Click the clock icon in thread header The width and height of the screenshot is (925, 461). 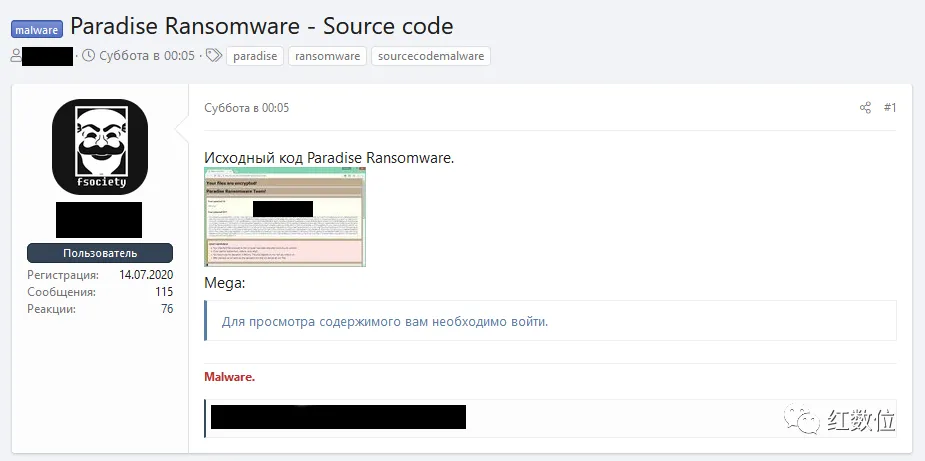tap(88, 56)
